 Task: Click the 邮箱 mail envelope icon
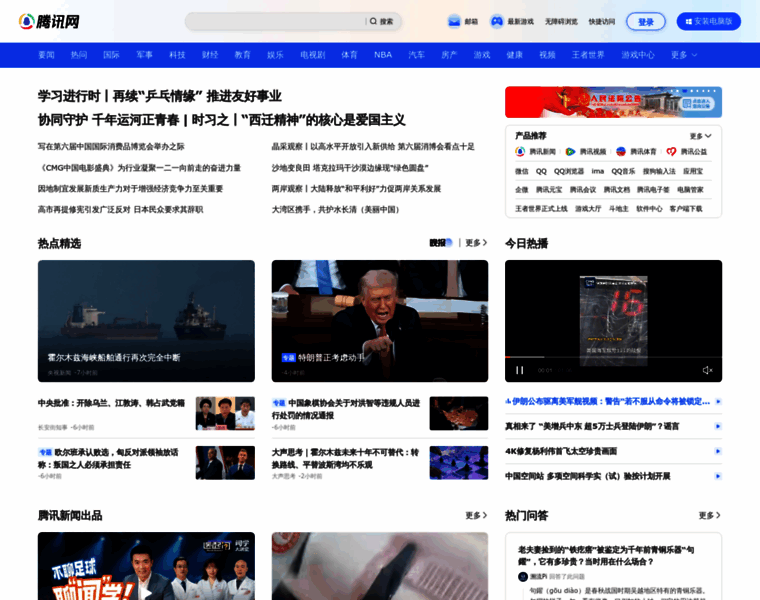[454, 21]
